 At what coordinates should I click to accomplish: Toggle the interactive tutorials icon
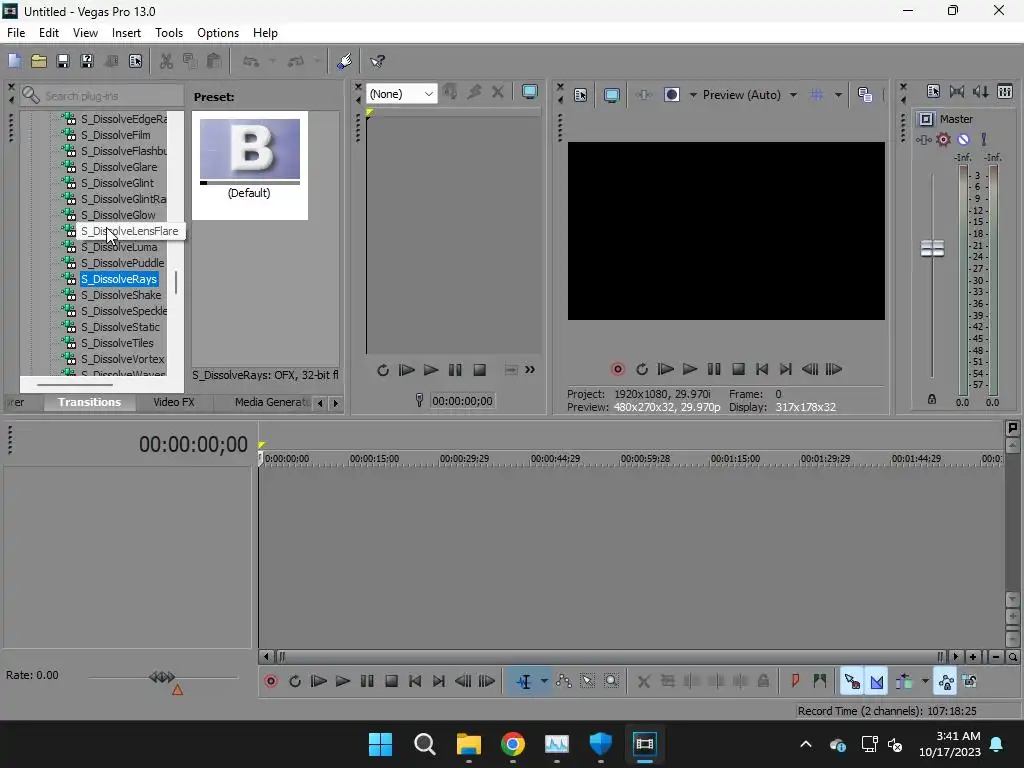coord(344,61)
